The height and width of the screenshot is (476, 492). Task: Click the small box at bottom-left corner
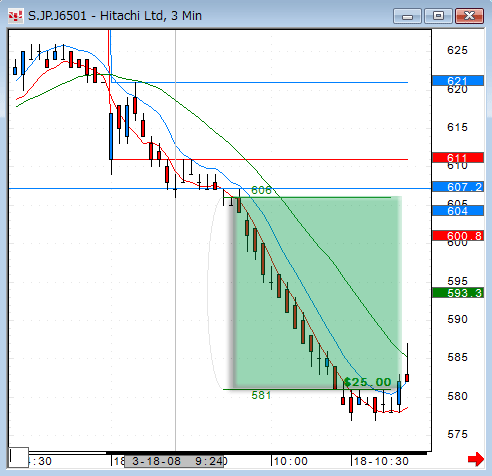[x=19, y=457]
